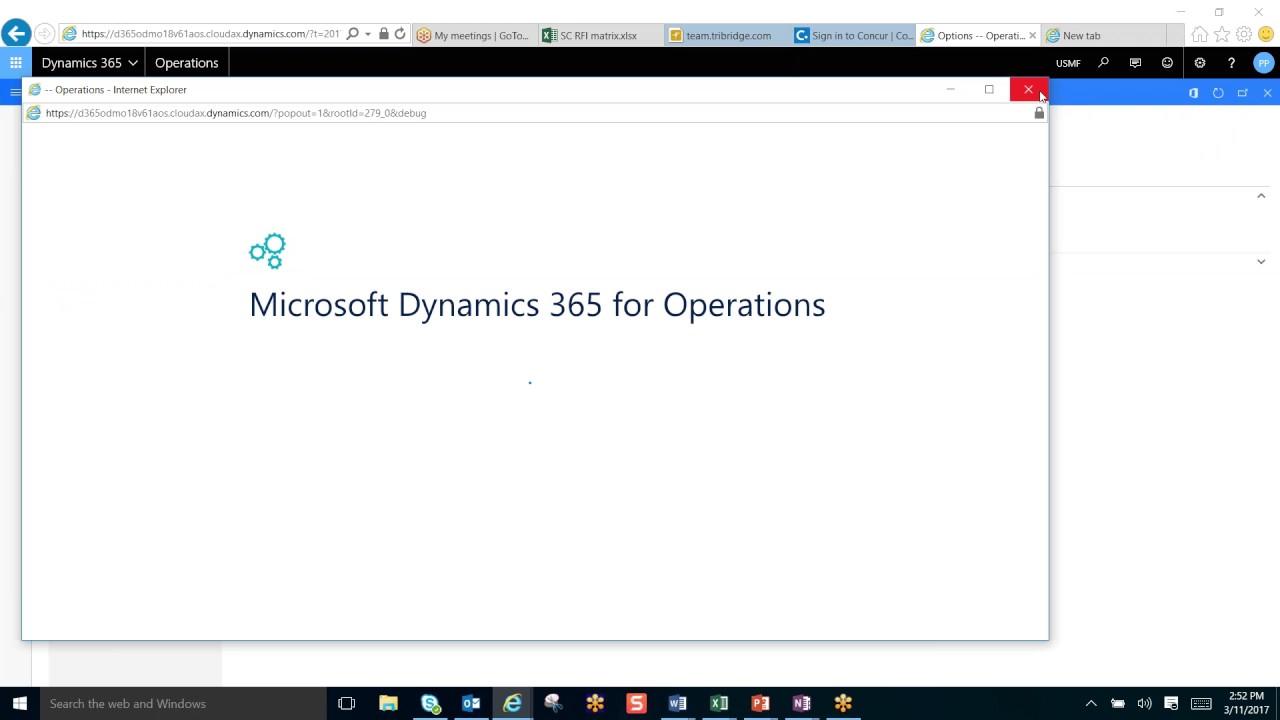
Task: Click the Operations link in Dynamics header
Action: 186,63
